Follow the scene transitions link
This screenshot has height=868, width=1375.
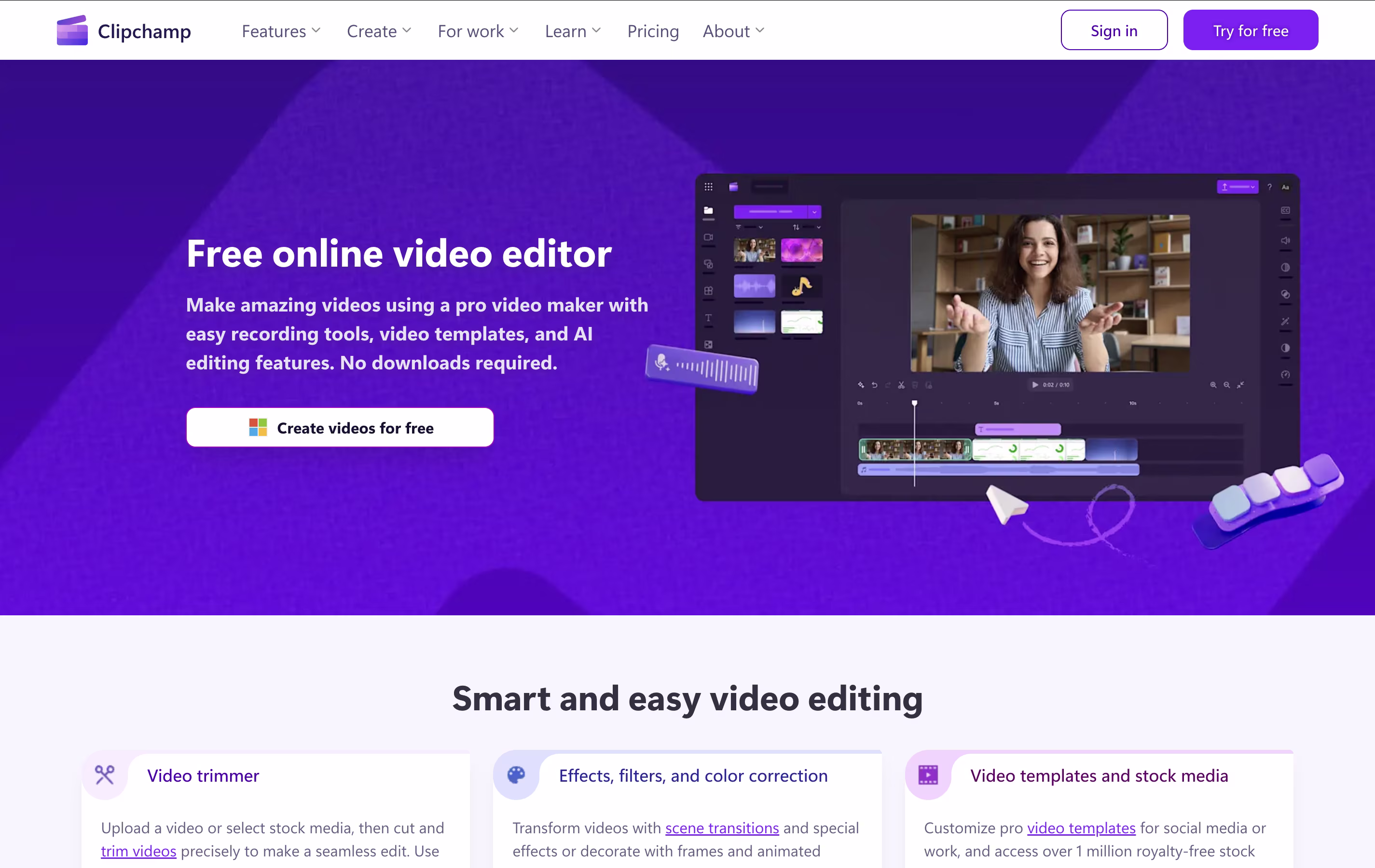click(722, 827)
